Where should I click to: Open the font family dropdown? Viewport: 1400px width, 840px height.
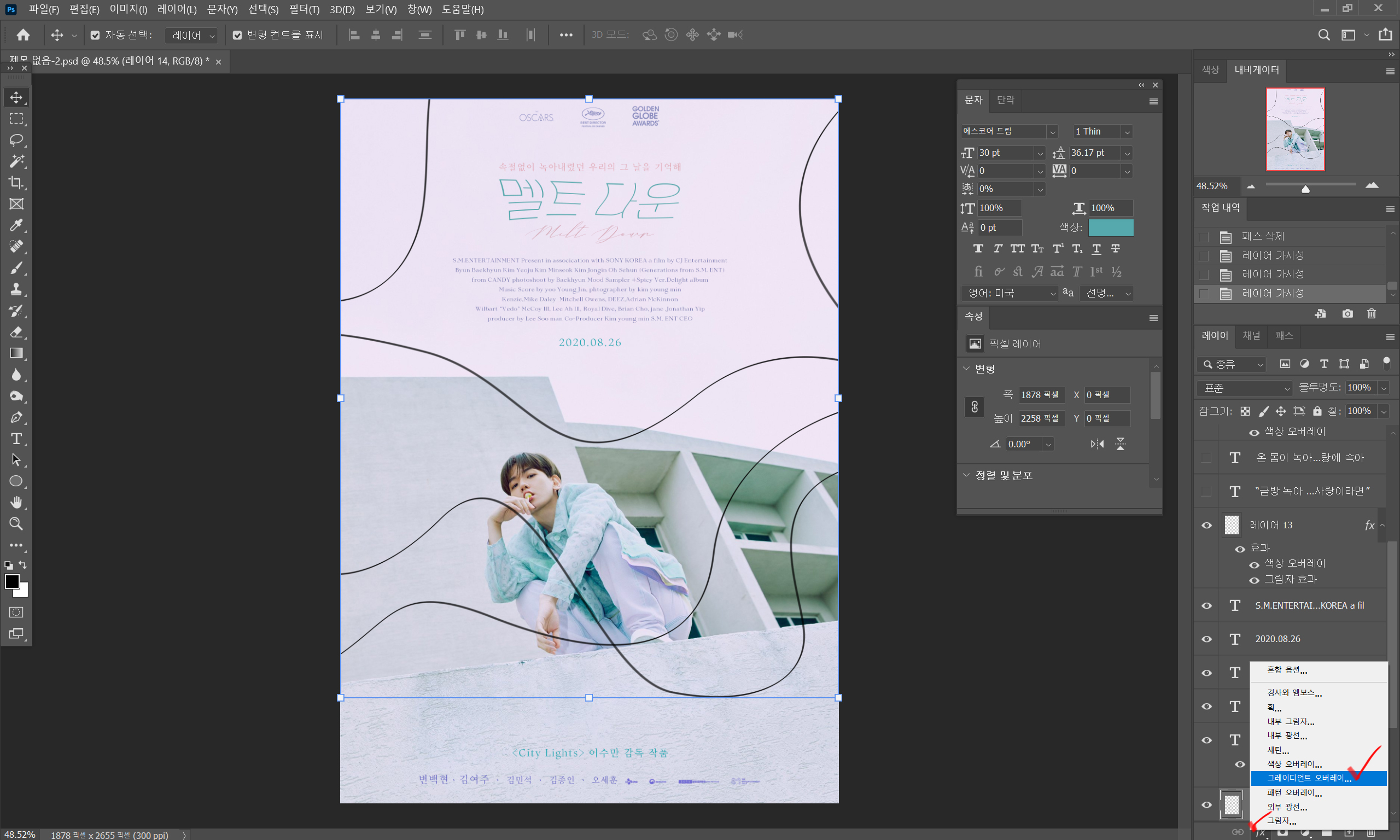pos(1053,132)
